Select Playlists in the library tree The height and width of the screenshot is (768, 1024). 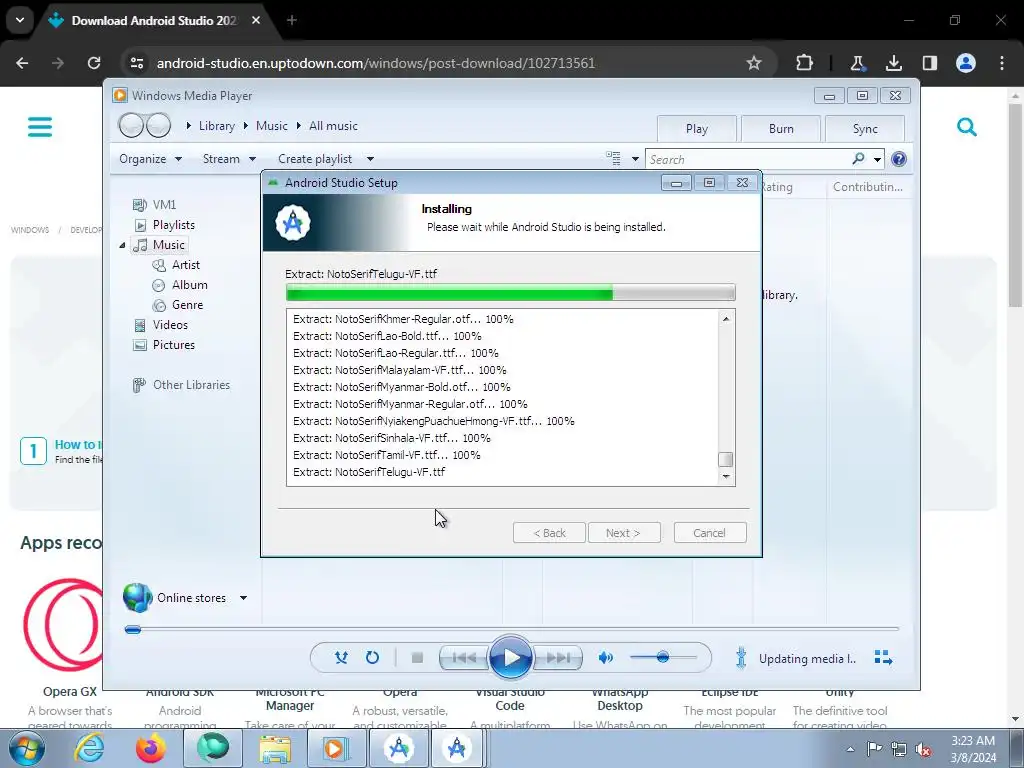pyautogui.click(x=174, y=225)
